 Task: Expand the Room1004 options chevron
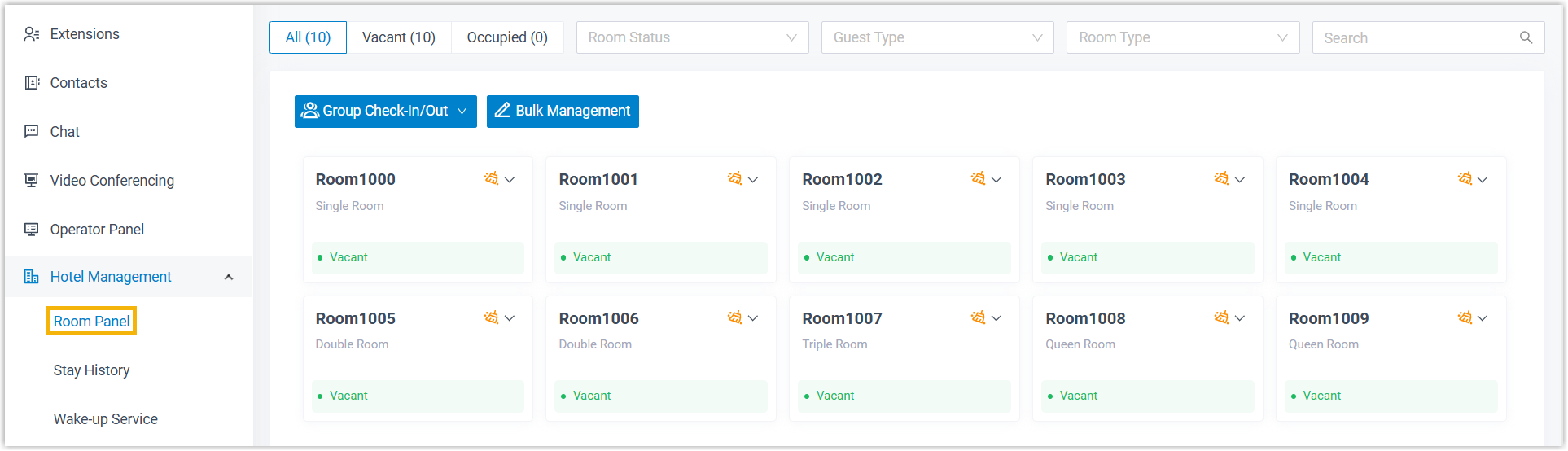1483,180
